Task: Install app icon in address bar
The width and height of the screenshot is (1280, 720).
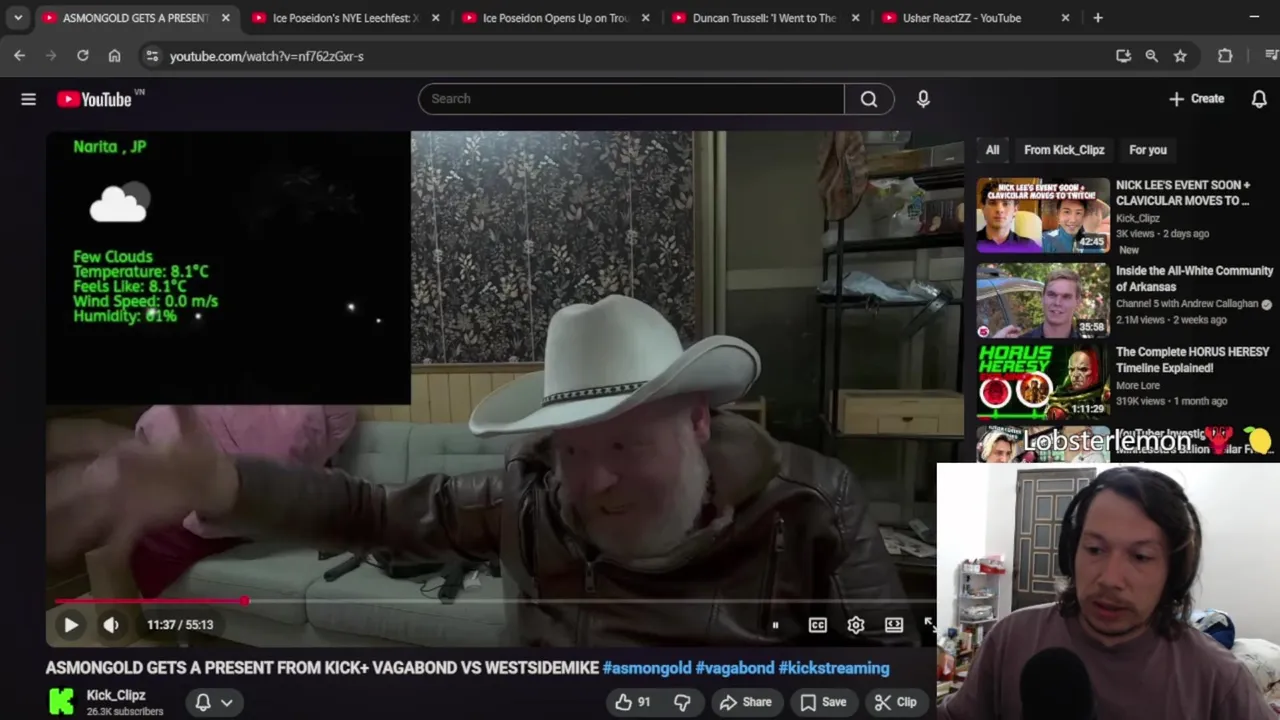Action: click(x=1123, y=56)
